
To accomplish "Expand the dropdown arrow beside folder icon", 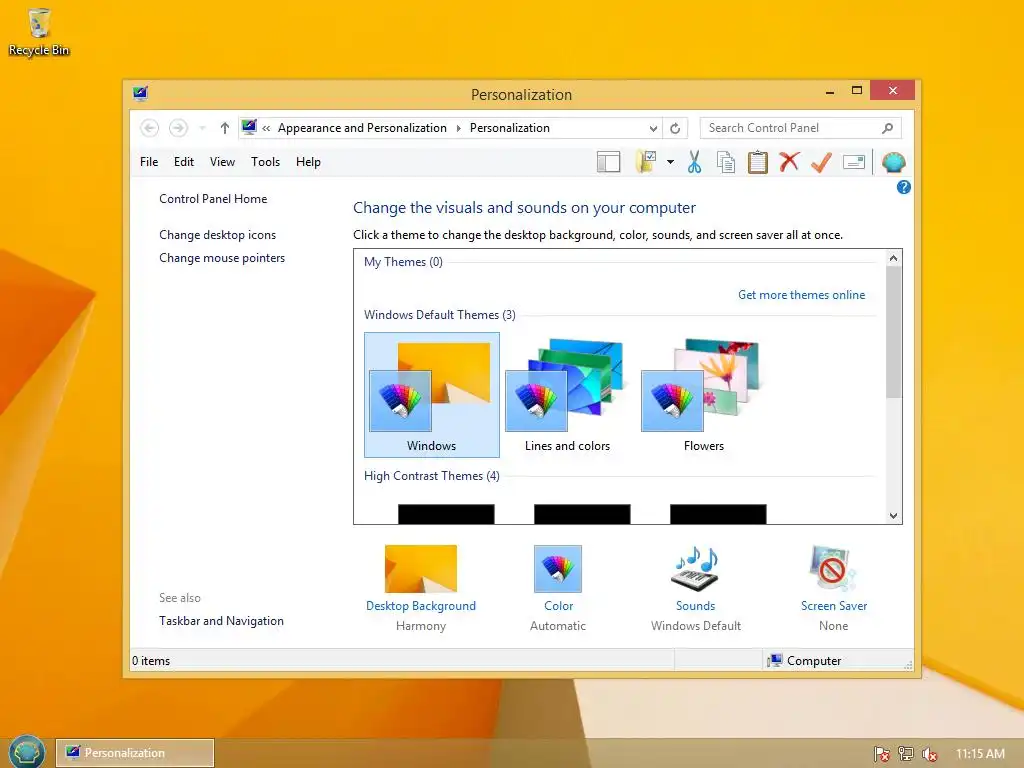I will coord(670,162).
